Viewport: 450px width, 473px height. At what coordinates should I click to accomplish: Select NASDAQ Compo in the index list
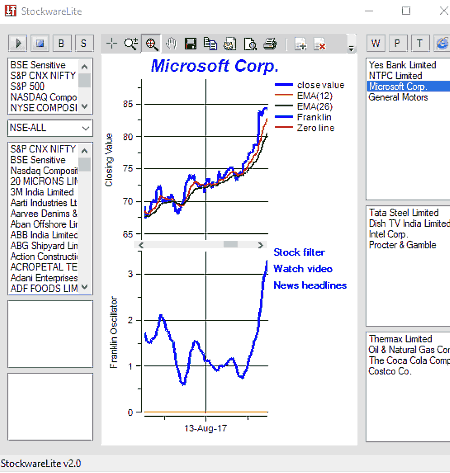pyautogui.click(x=44, y=97)
